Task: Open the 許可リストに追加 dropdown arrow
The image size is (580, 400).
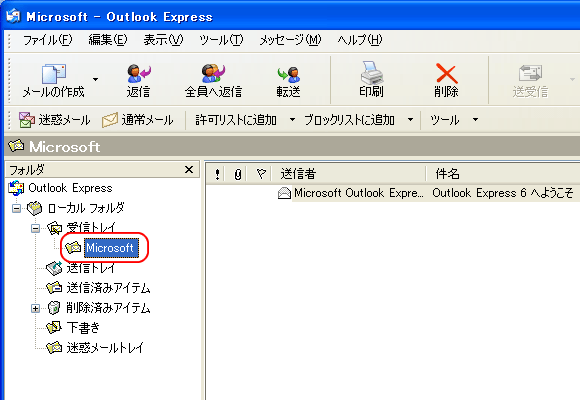Action: point(292,120)
